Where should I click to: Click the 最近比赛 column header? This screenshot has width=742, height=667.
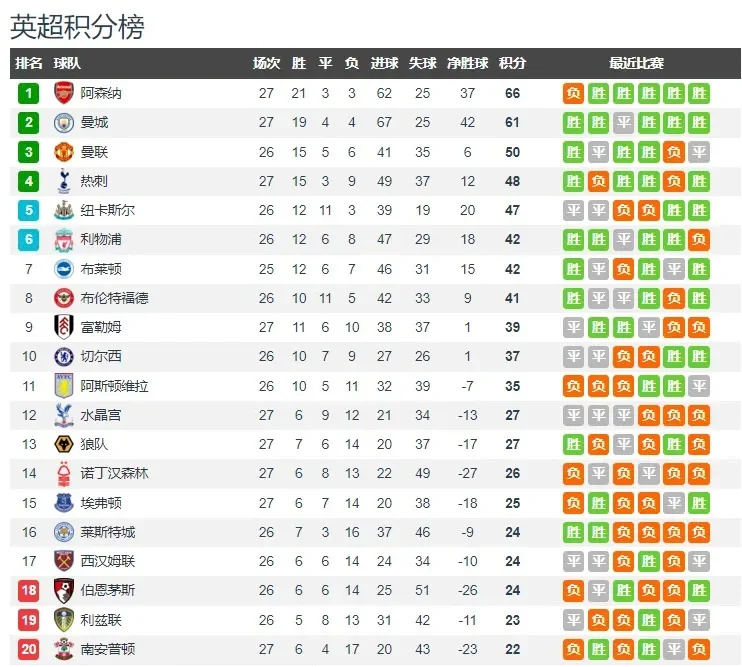pos(636,63)
